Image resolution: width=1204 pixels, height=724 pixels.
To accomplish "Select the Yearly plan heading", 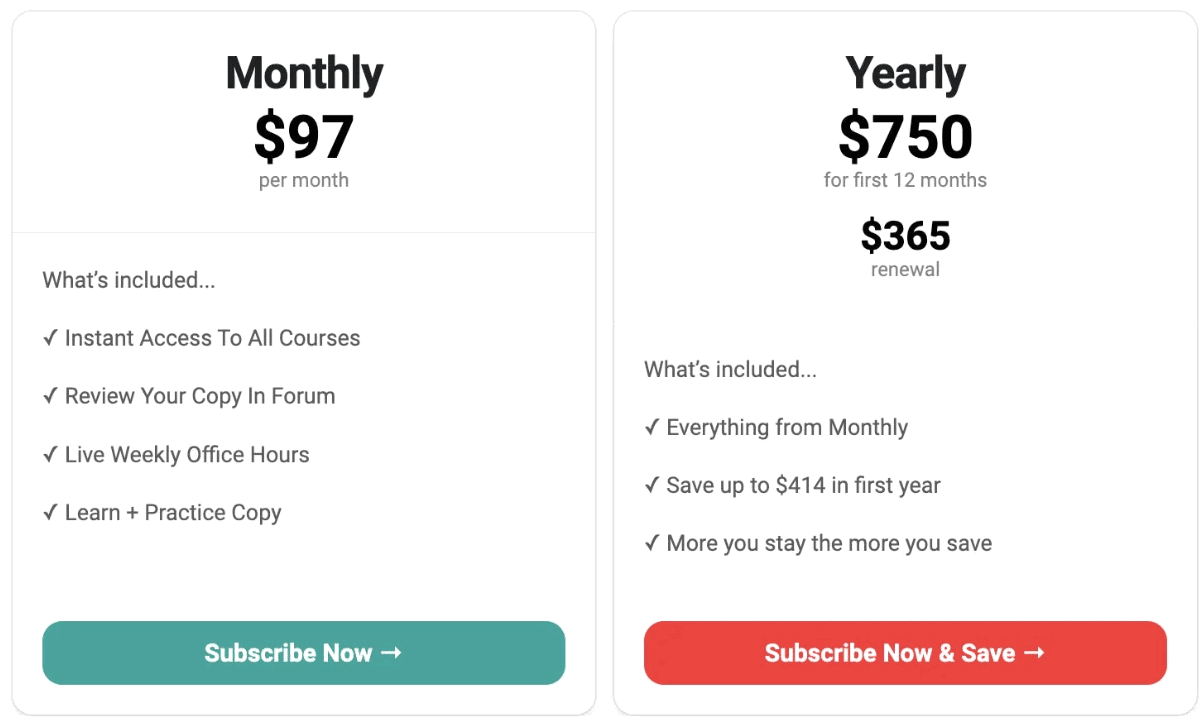I will (x=905, y=73).
